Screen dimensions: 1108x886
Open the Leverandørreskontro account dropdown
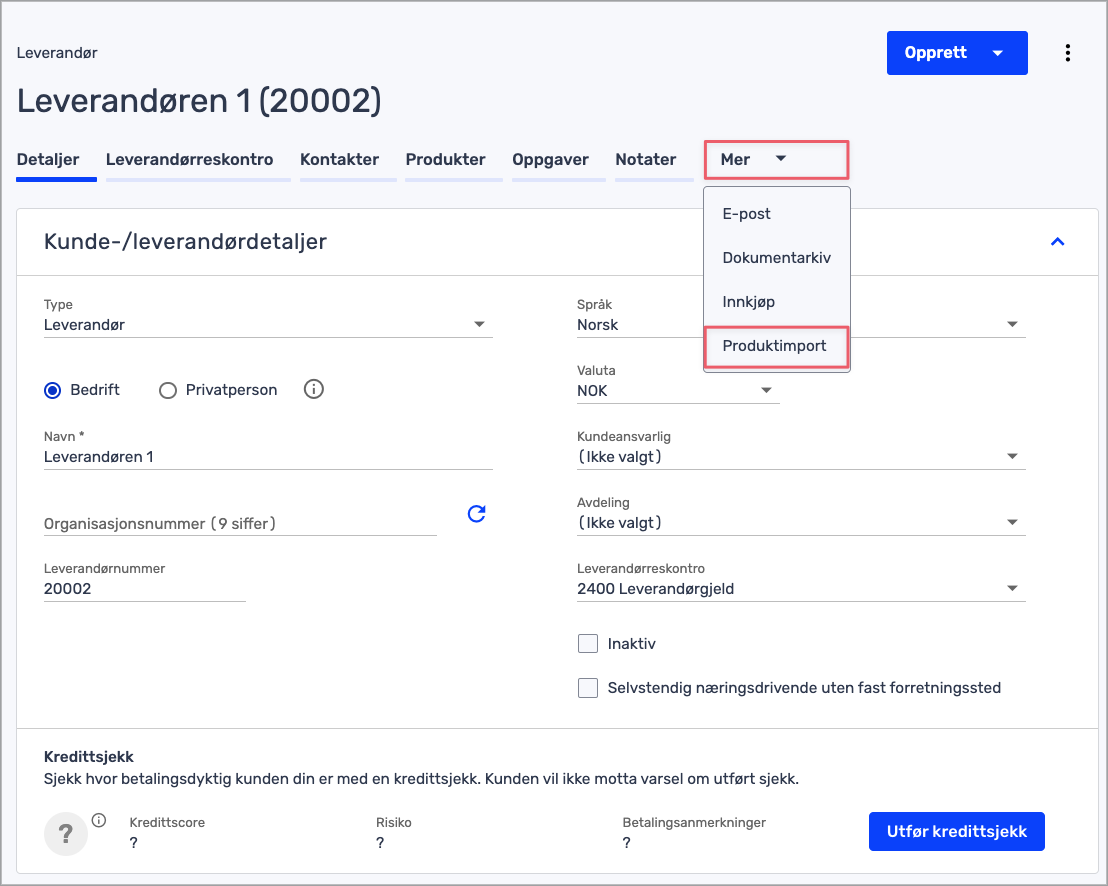[x=800, y=589]
